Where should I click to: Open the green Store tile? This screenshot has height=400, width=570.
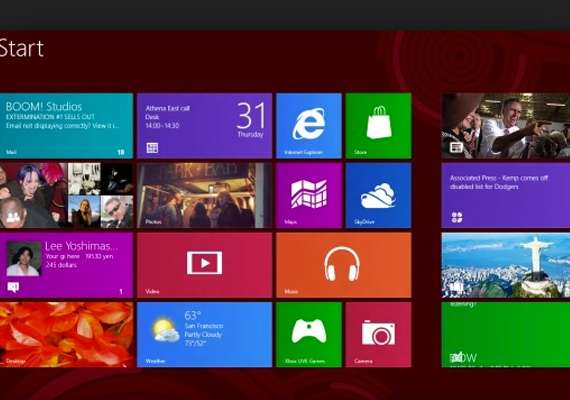point(378,125)
